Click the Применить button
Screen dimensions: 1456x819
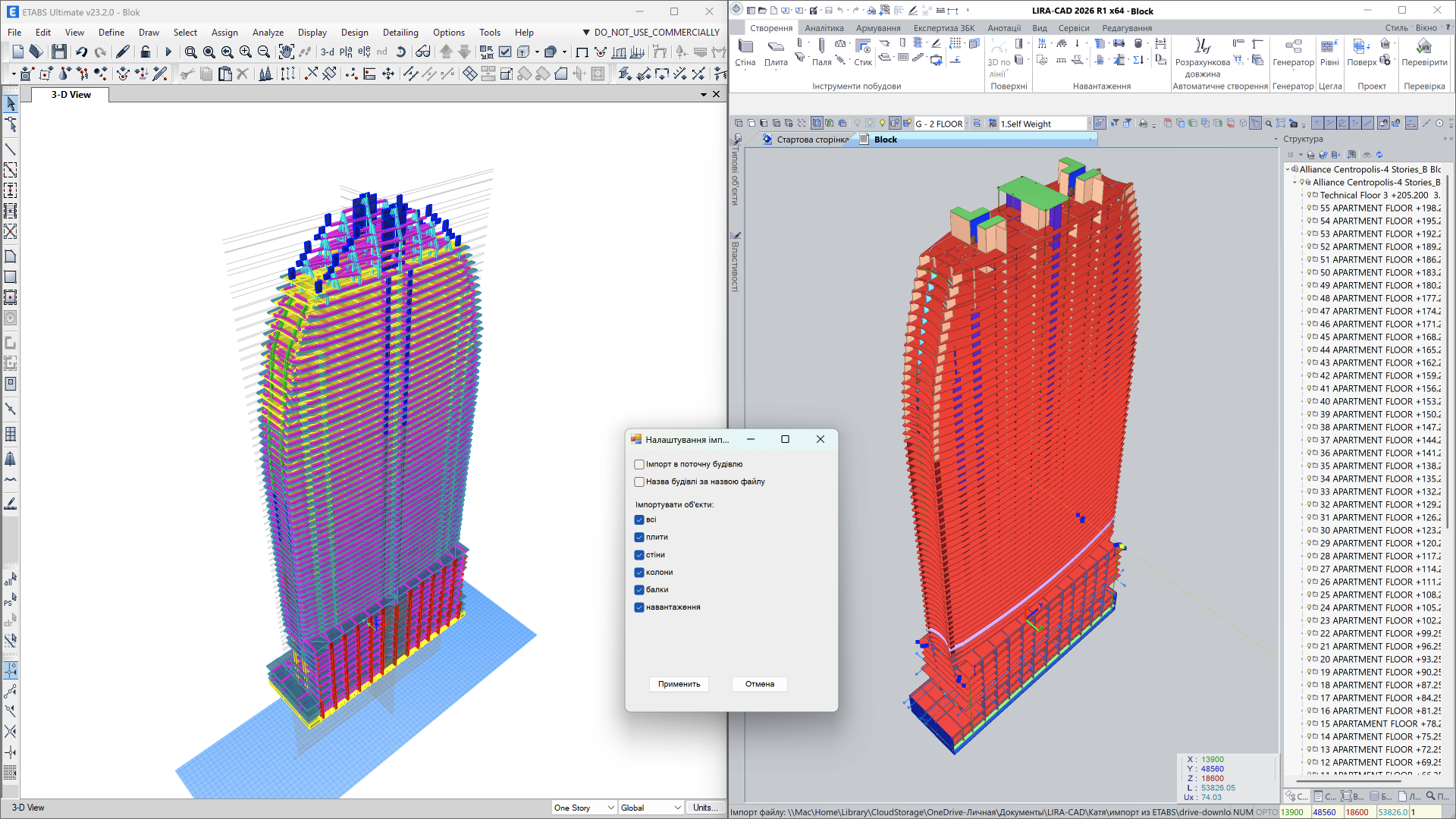click(679, 684)
